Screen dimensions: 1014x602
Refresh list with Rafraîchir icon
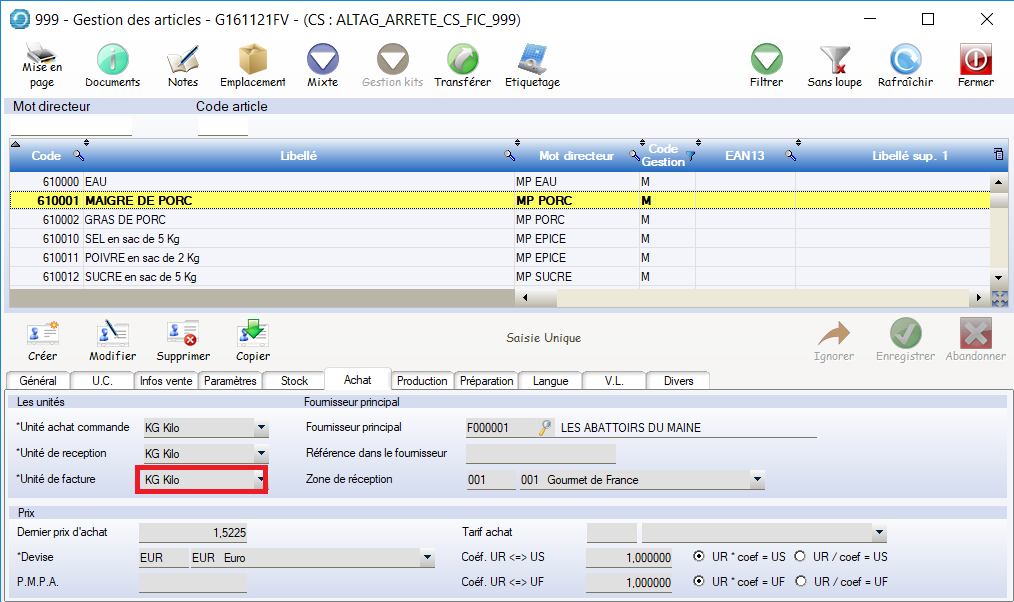pyautogui.click(x=905, y=60)
